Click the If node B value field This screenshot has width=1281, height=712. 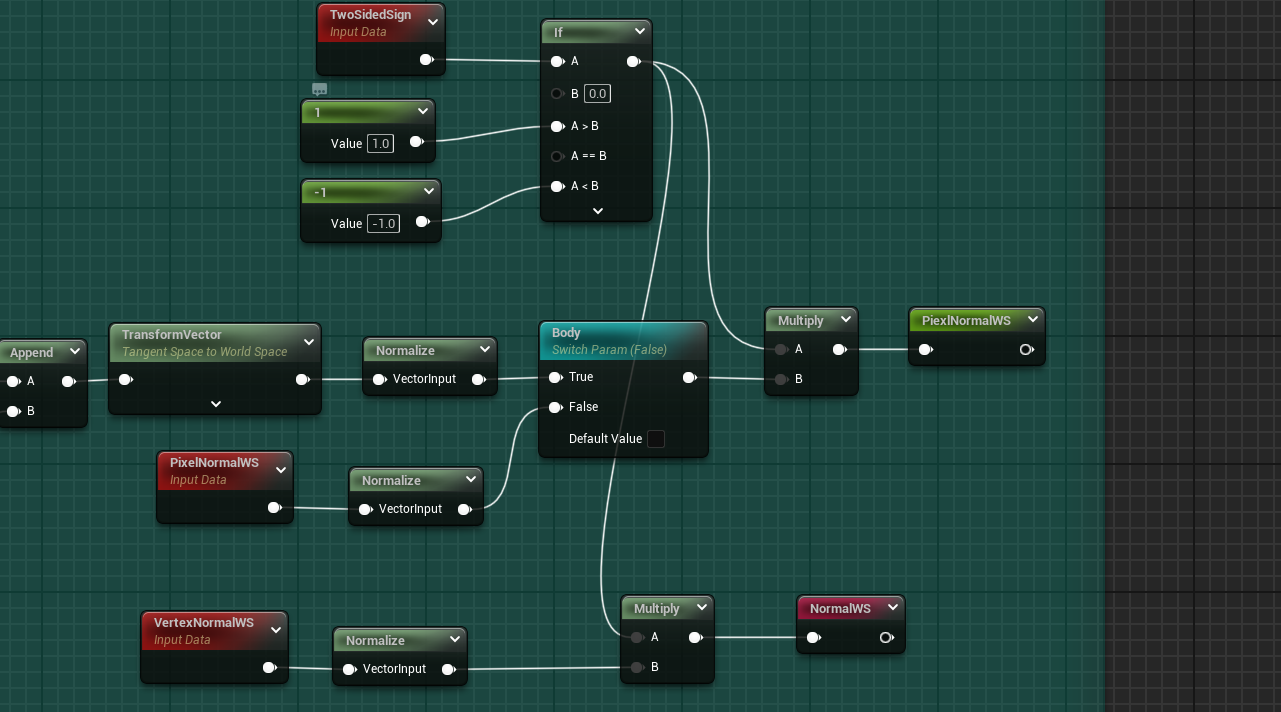click(x=597, y=94)
